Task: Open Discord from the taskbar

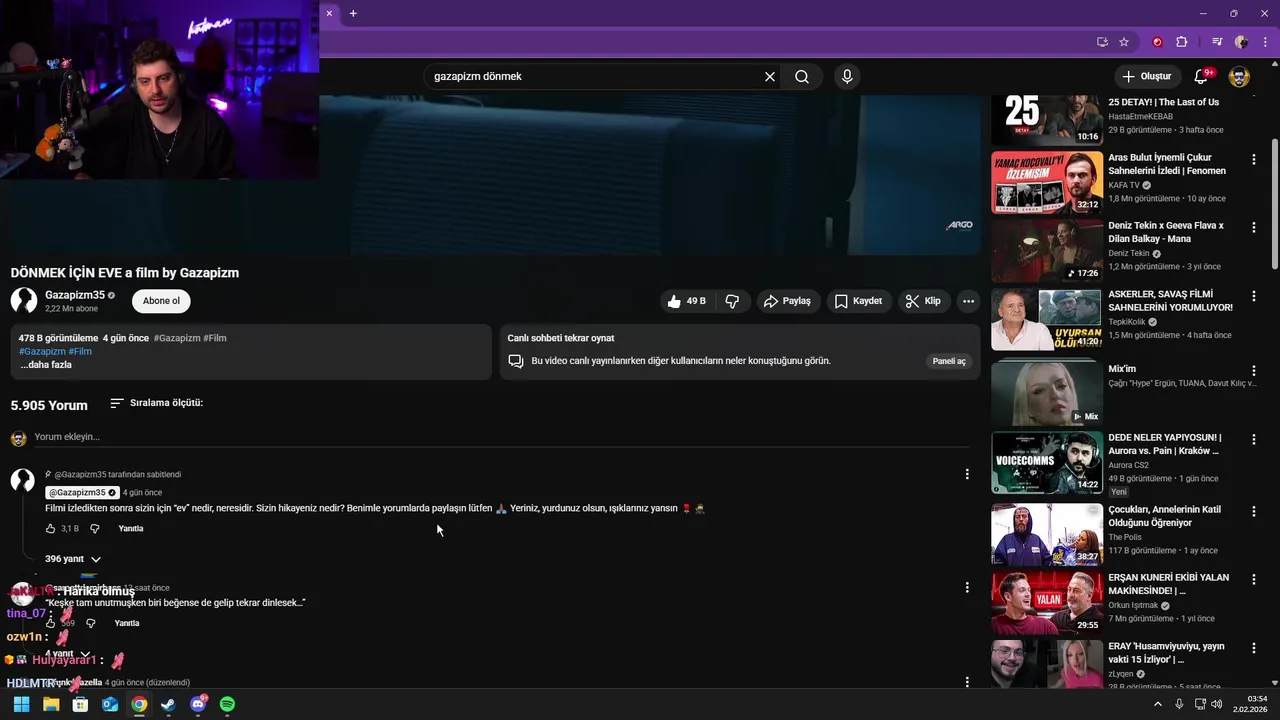Action: (x=198, y=704)
